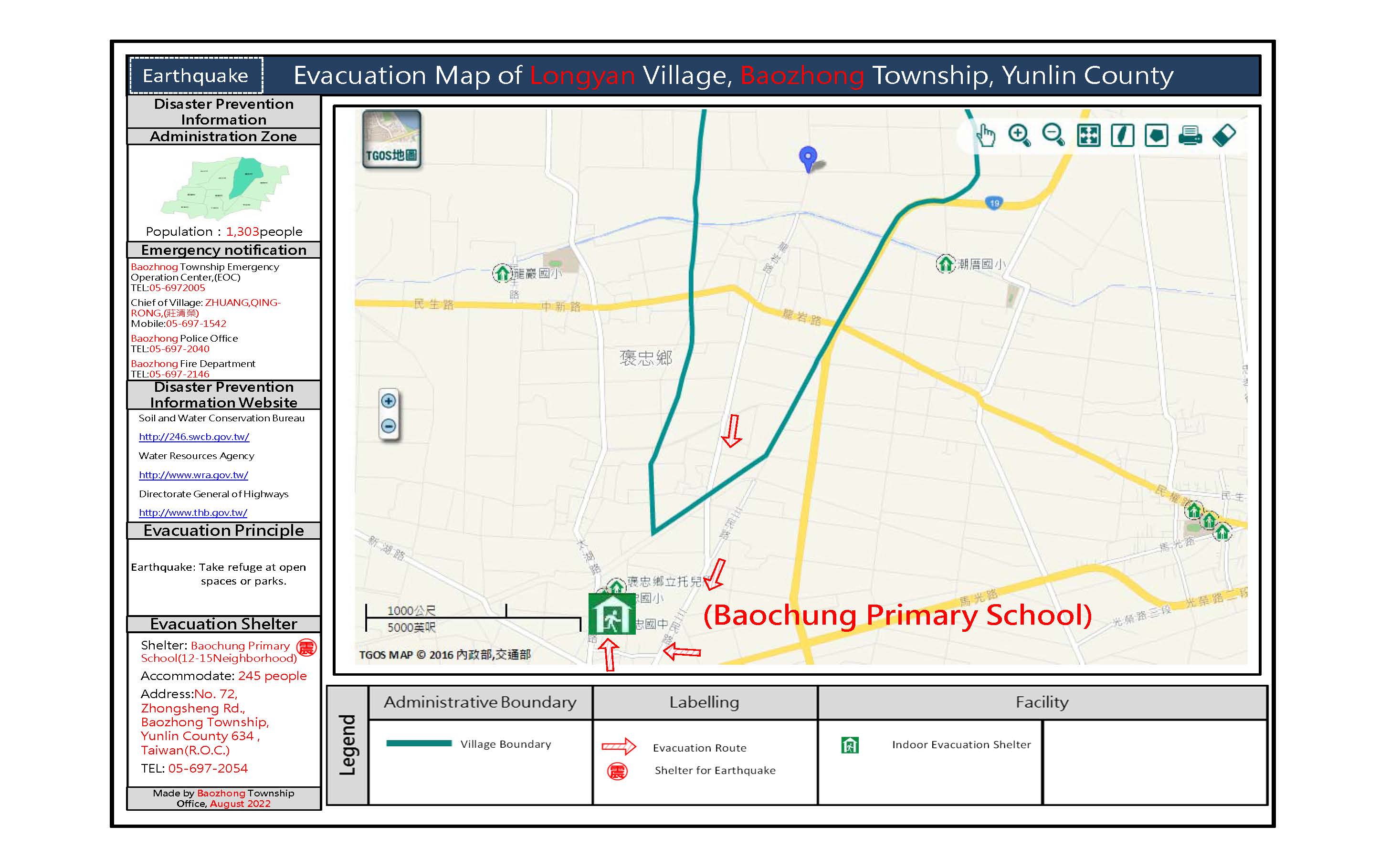Click the Indoor Evacuation Shelter legend icon
Screen dimensions: 1390x868
pos(850,745)
